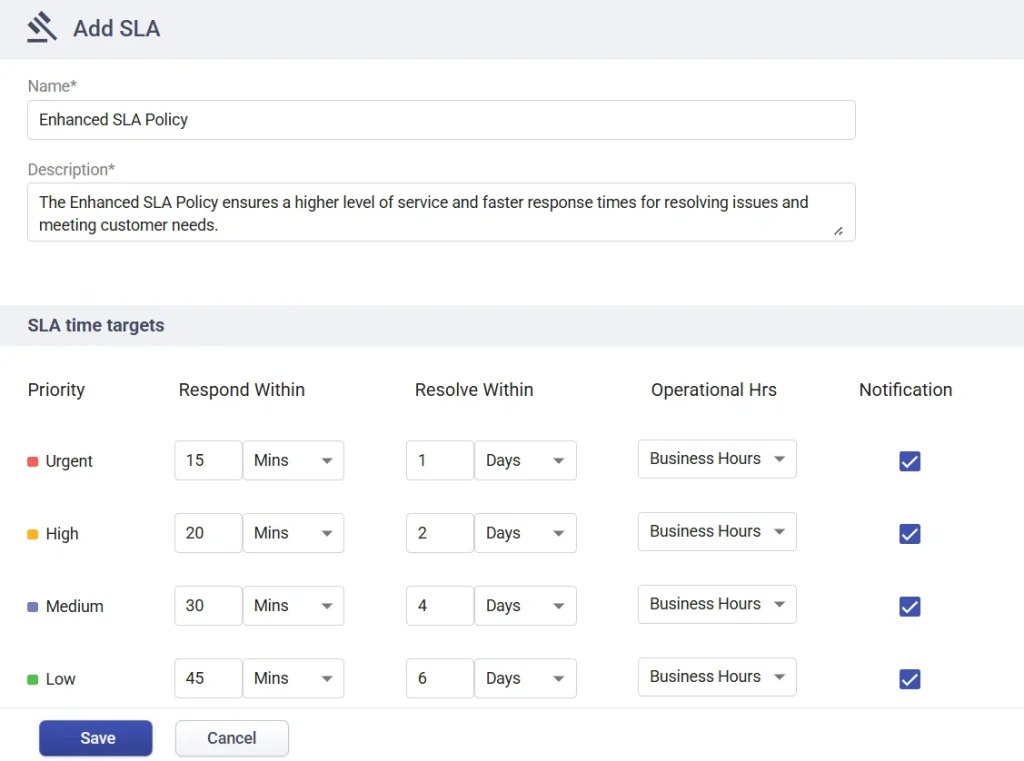Image resolution: width=1024 pixels, height=761 pixels.
Task: Click Urgent respond-within value 15 field
Action: pyautogui.click(x=208, y=461)
